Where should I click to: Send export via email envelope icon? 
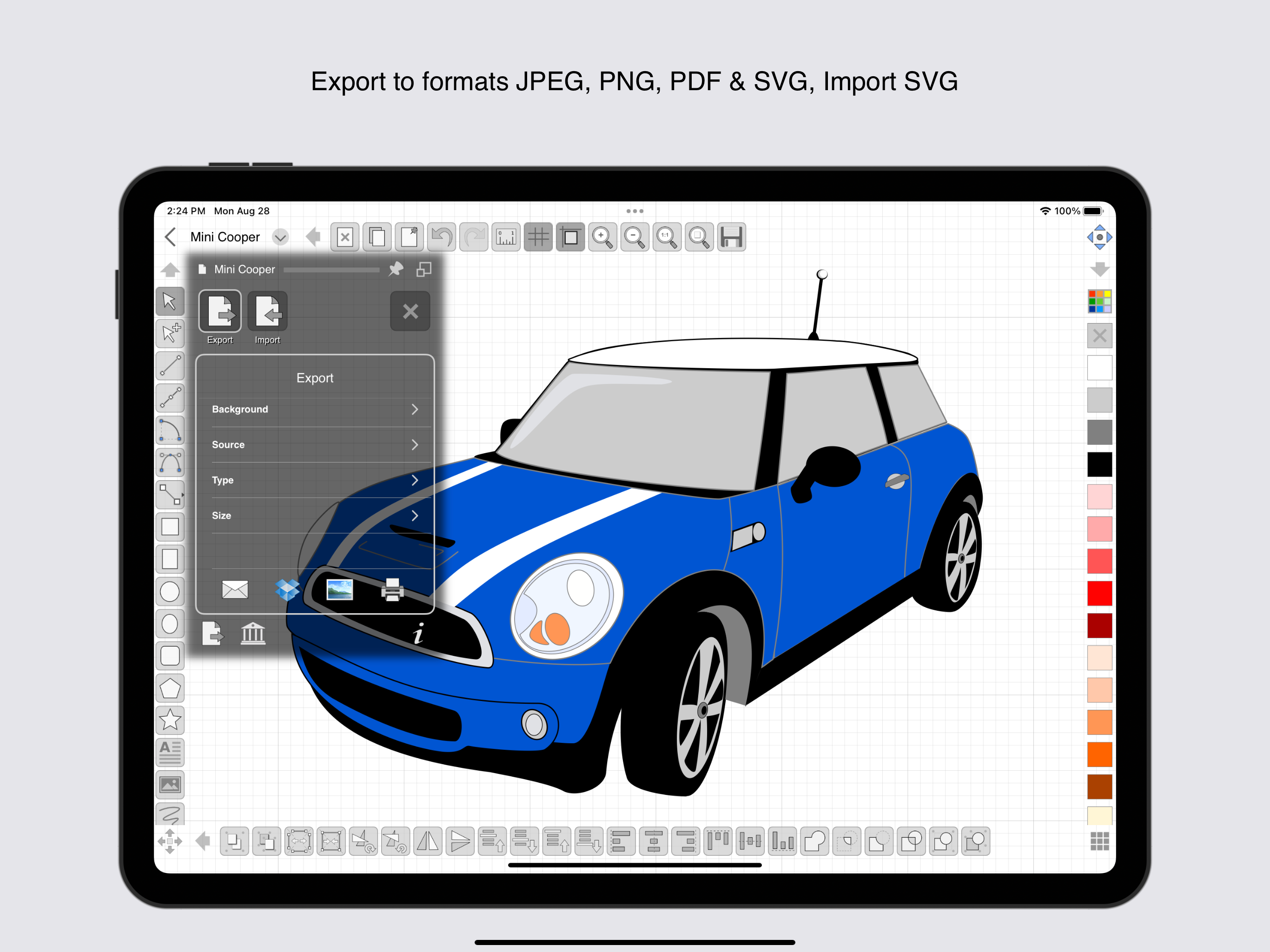[x=235, y=589]
